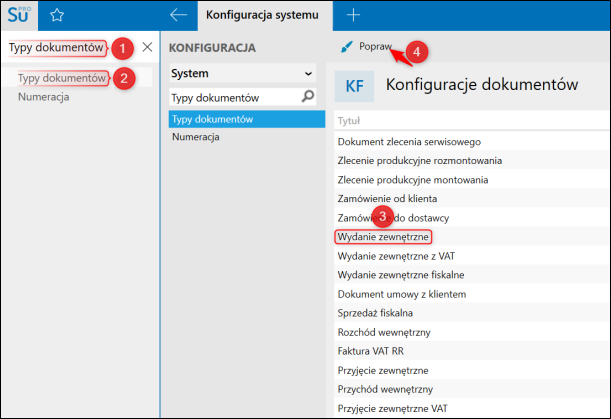Image resolution: width=611 pixels, height=419 pixels.
Task: Focus the Typy dokumentów configuration search field
Action: (x=235, y=97)
